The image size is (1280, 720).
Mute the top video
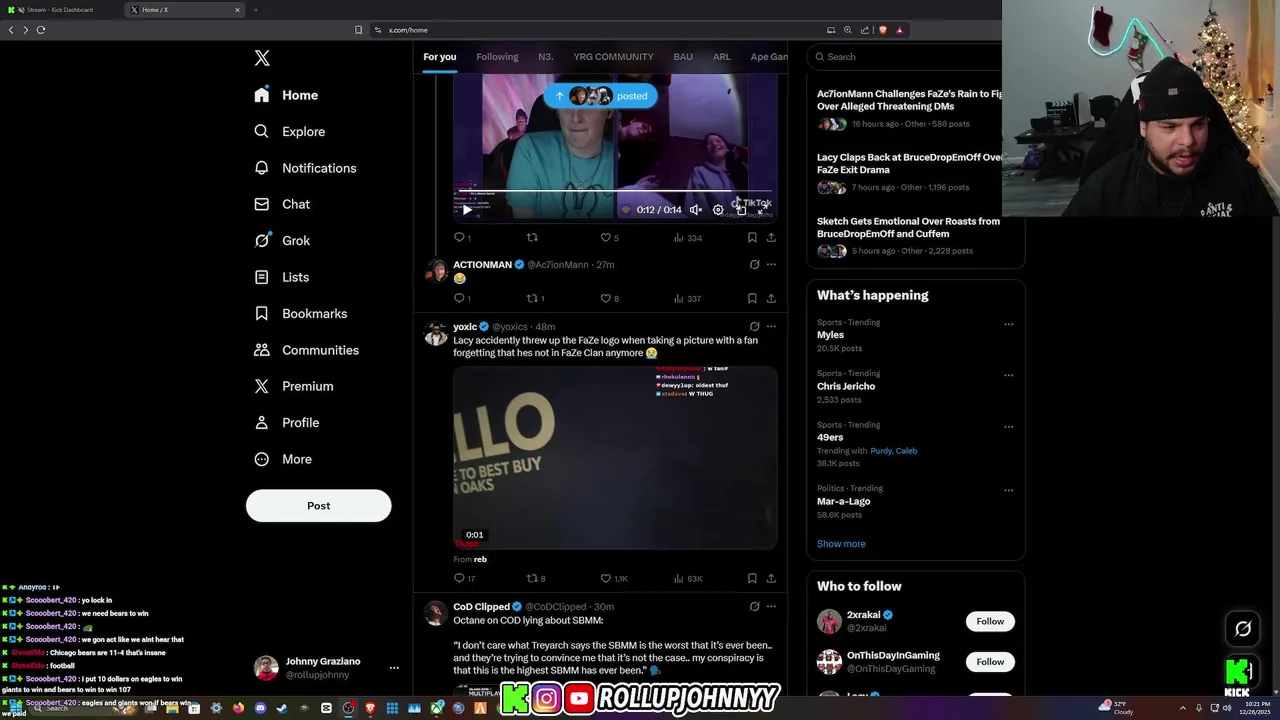[696, 210]
